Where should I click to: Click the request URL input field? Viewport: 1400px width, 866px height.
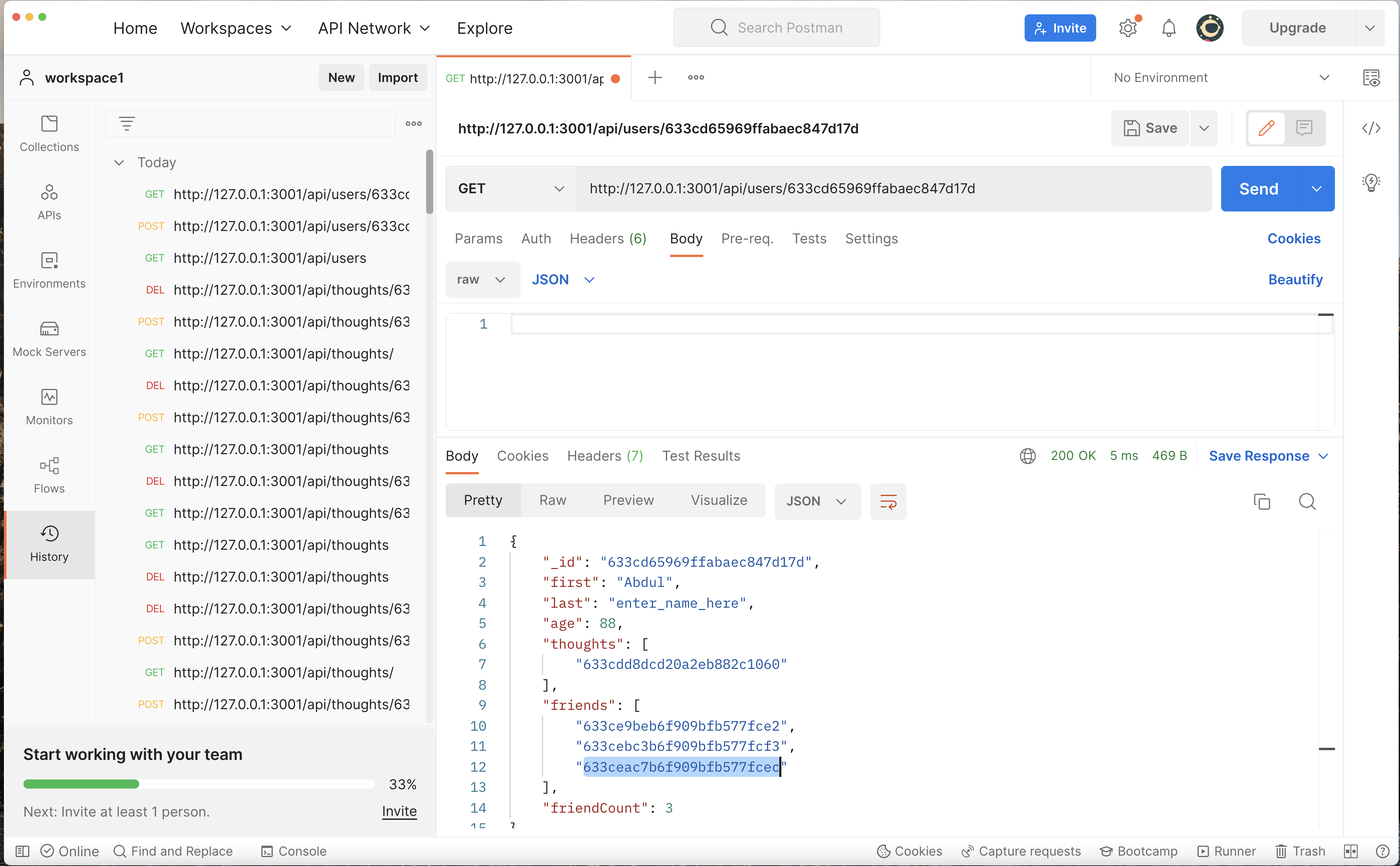[893, 188]
